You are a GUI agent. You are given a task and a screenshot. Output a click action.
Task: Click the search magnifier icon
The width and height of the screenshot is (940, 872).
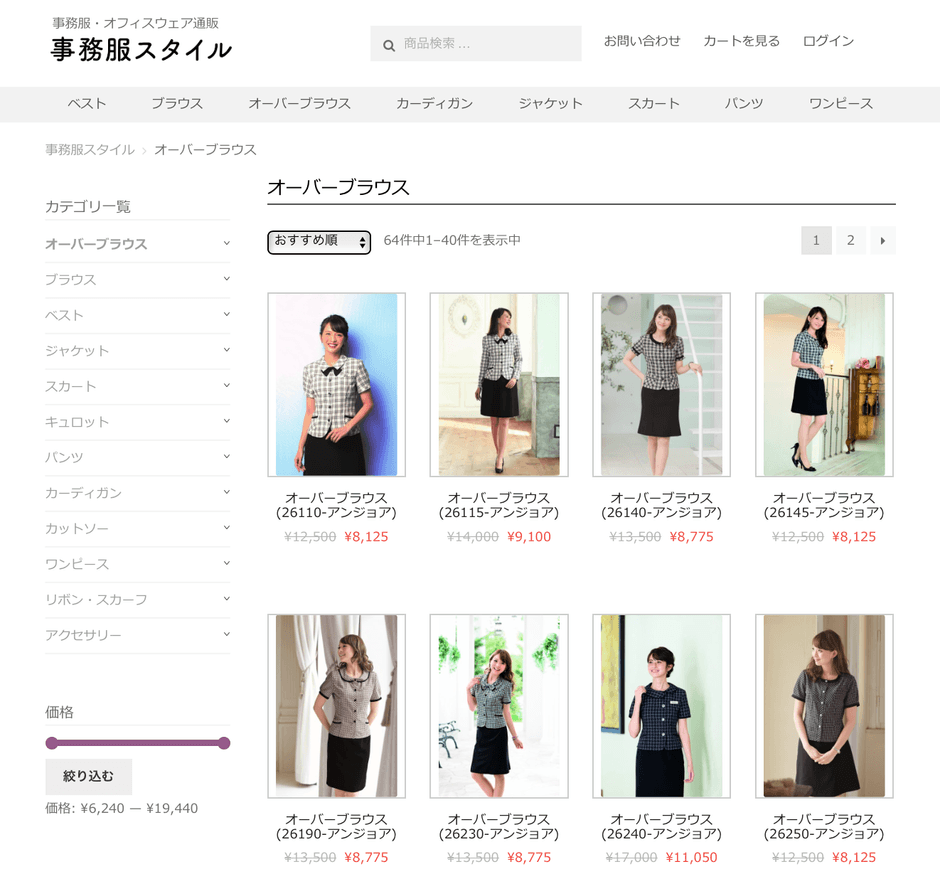(388, 44)
